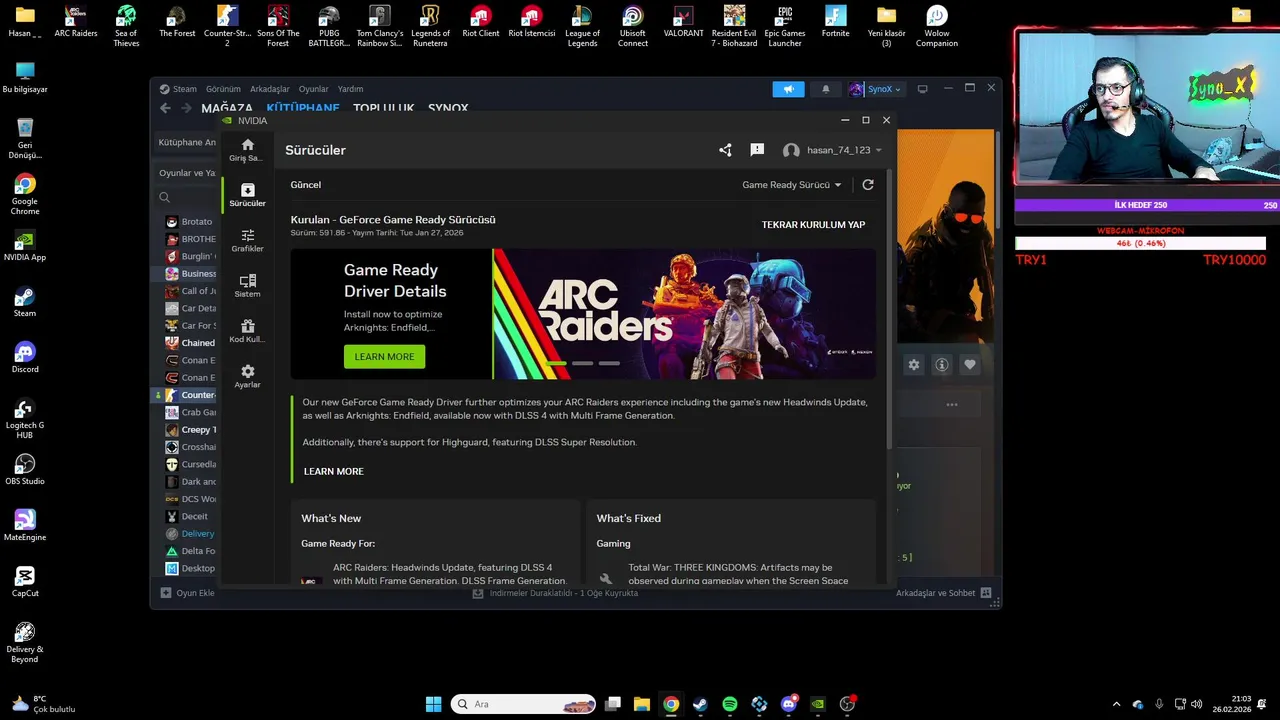1280x720 pixels.
Task: Click green LEARN MORE button on banner
Action: pos(384,357)
